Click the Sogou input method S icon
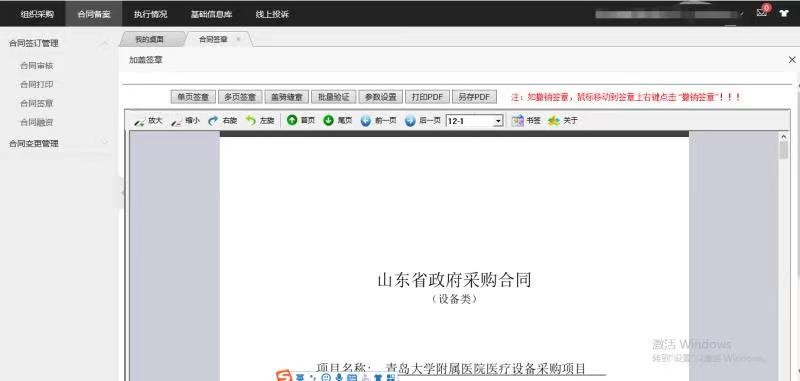The image size is (800, 381). tap(283, 376)
